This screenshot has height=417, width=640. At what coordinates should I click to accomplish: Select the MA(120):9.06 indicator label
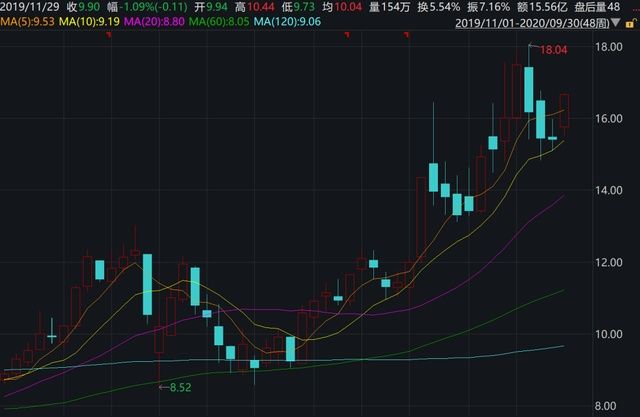pos(287,22)
